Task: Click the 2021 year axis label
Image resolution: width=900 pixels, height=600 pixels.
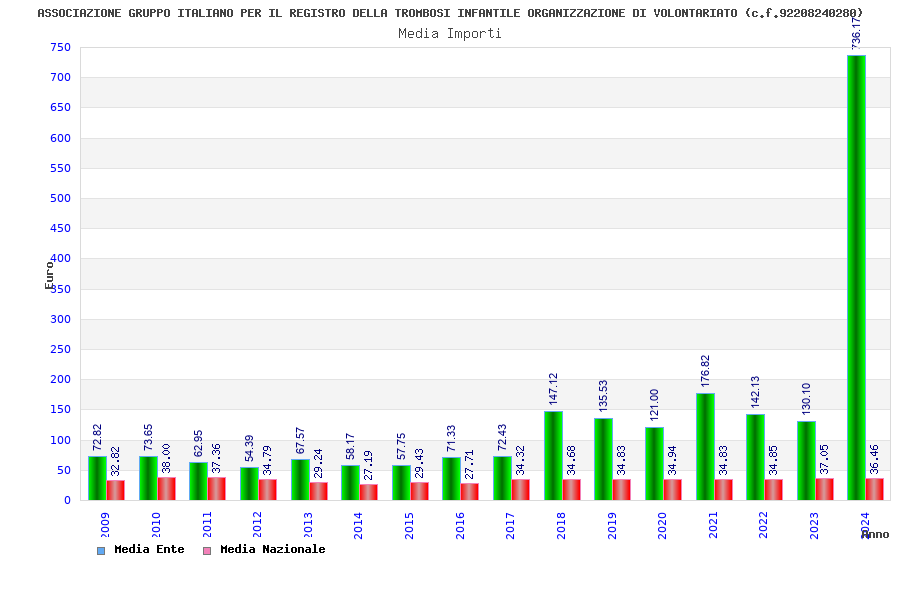Action: pyautogui.click(x=713, y=525)
